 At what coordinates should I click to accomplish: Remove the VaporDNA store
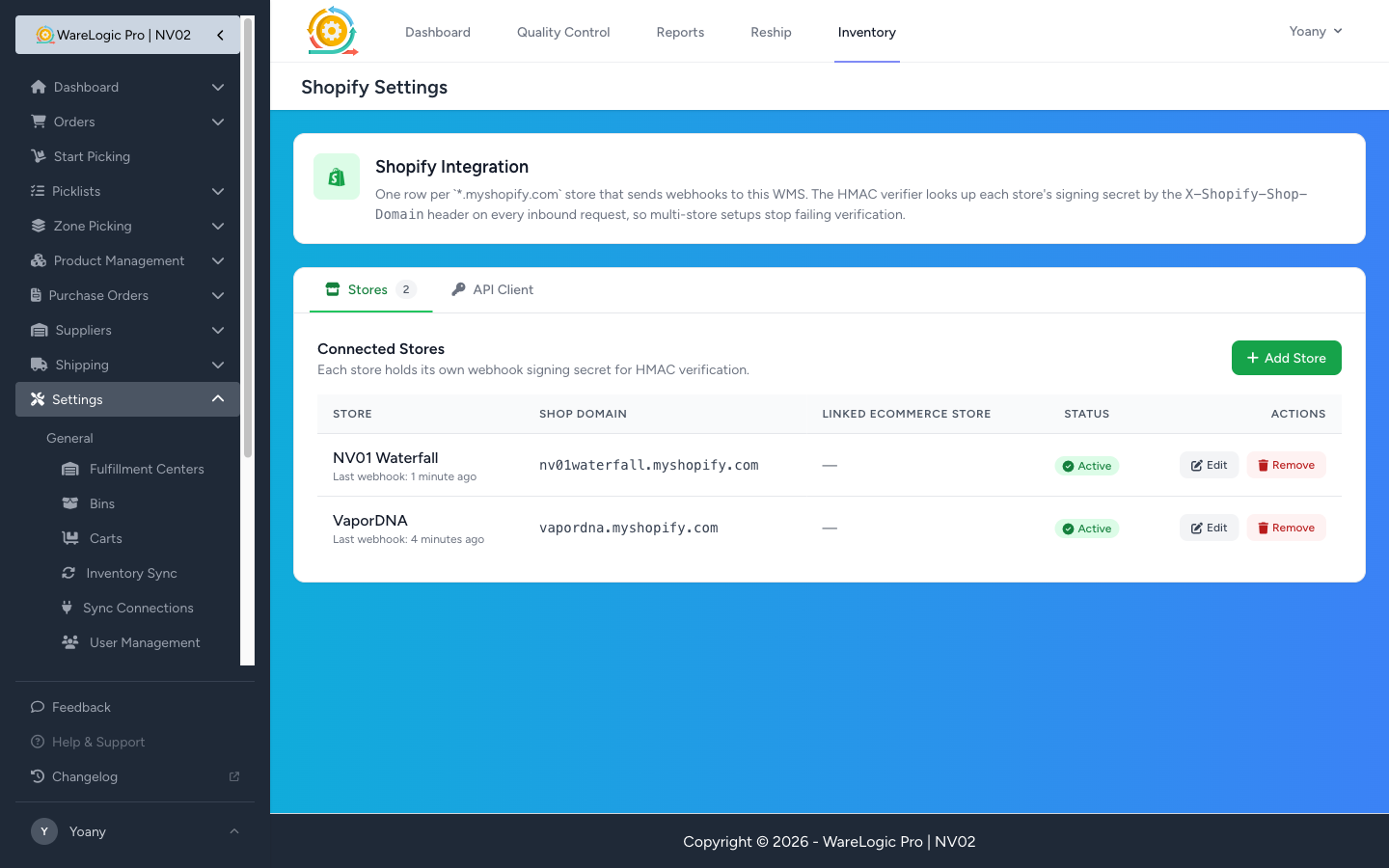[x=1287, y=528]
